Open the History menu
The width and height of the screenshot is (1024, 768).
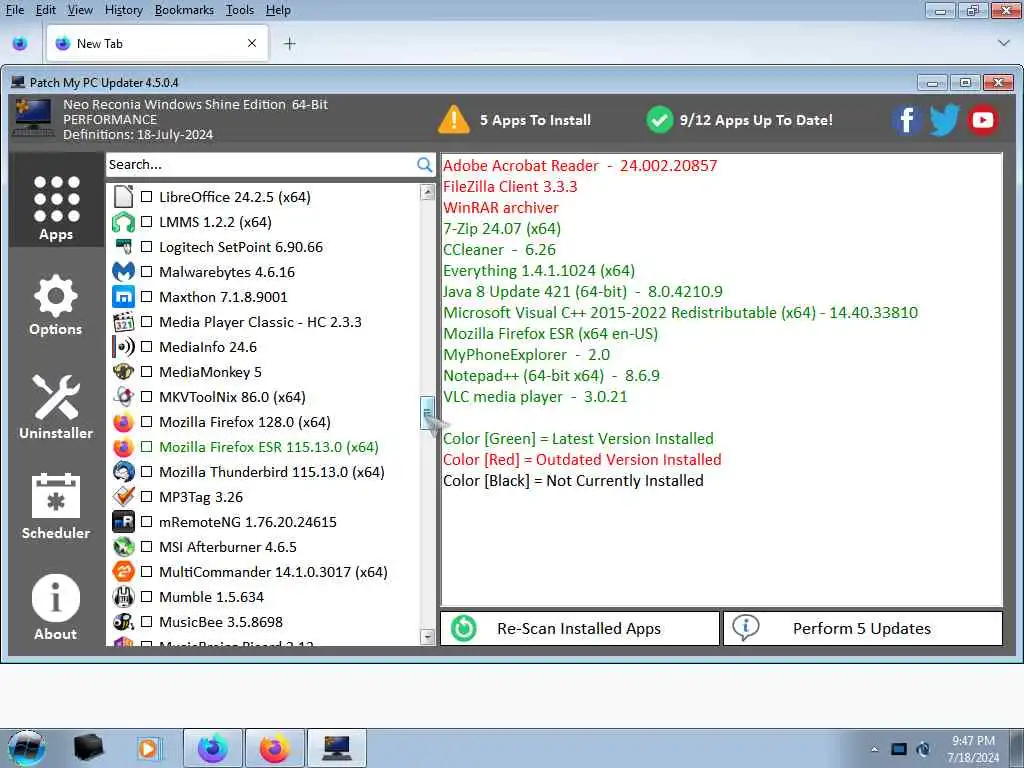(123, 10)
